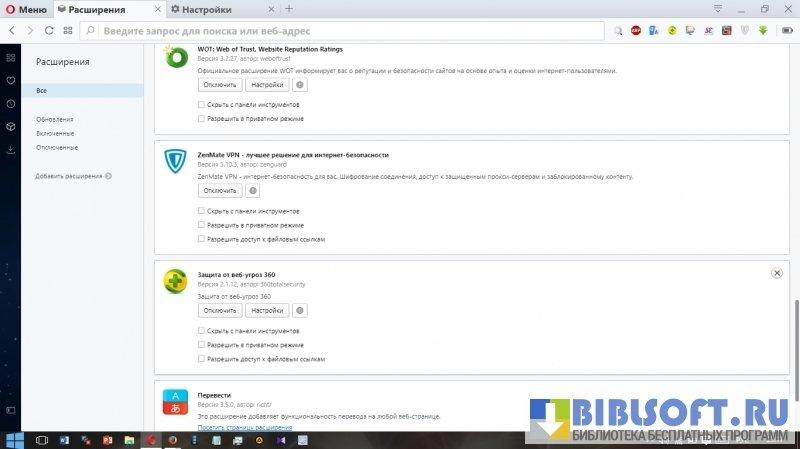Open Speed Dial from sidebar

click(11, 58)
